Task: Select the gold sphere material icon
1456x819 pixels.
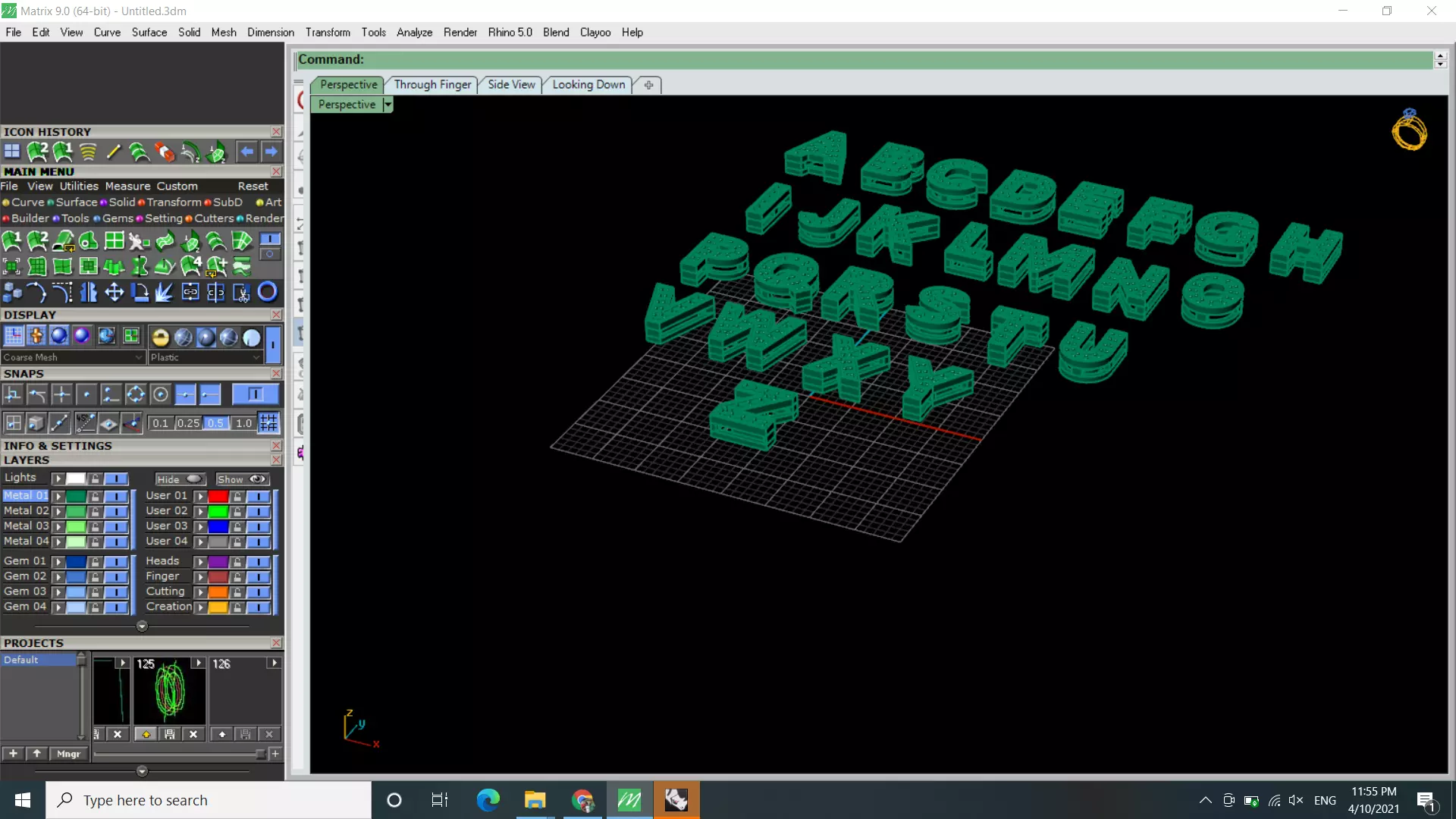Action: (160, 337)
